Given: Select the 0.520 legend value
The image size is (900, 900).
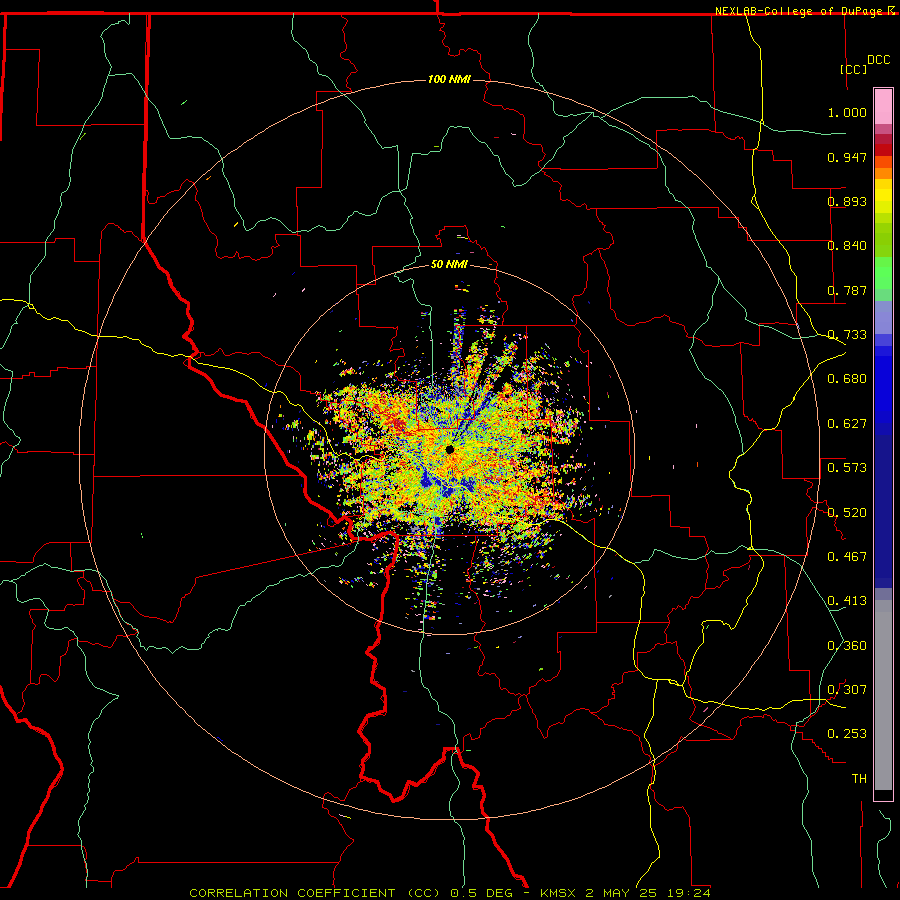Looking at the screenshot, I should (x=847, y=513).
